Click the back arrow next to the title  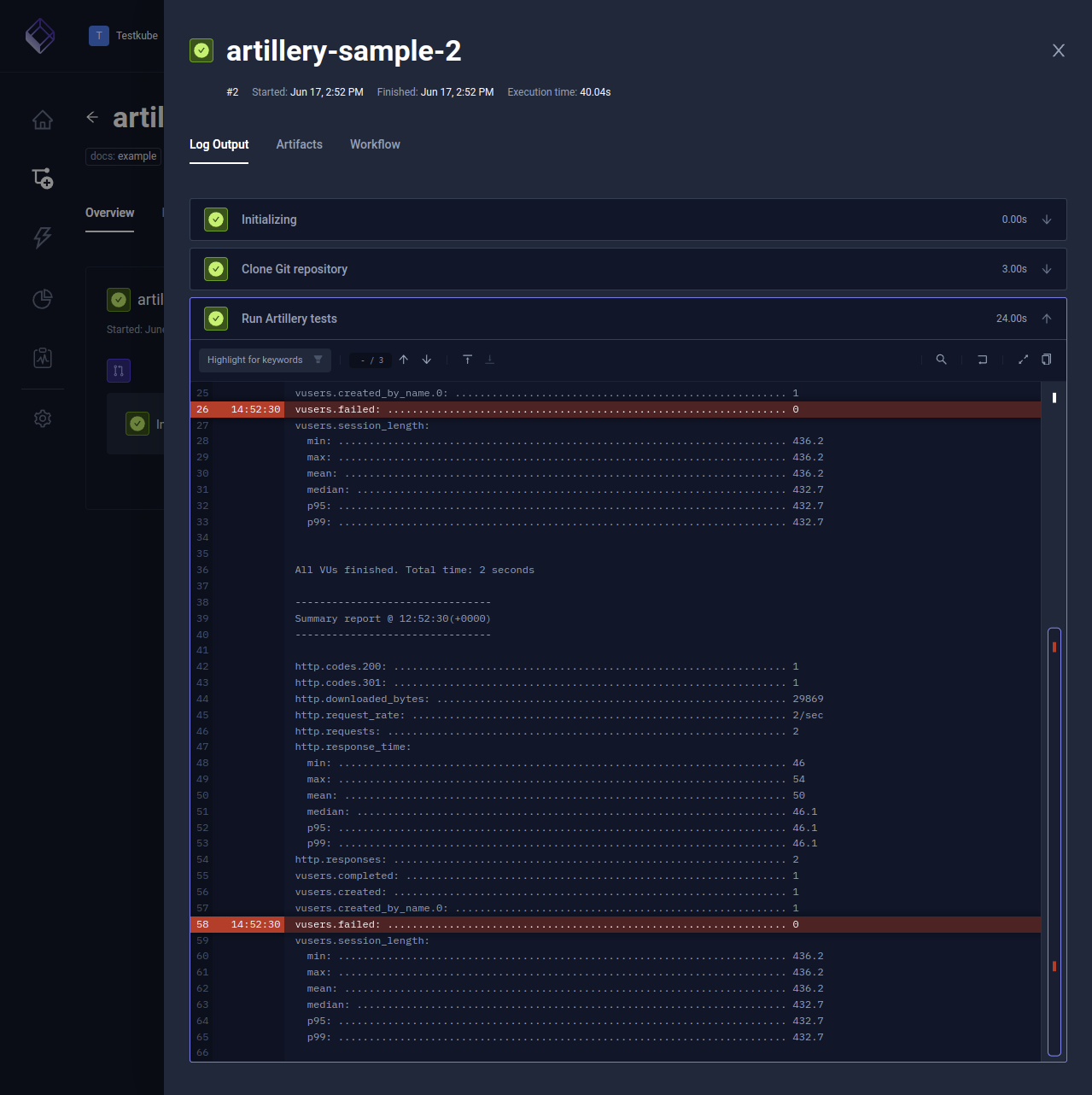[92, 117]
